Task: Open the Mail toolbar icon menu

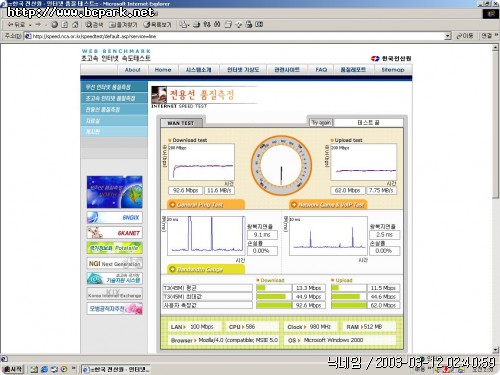Action: tap(184, 24)
